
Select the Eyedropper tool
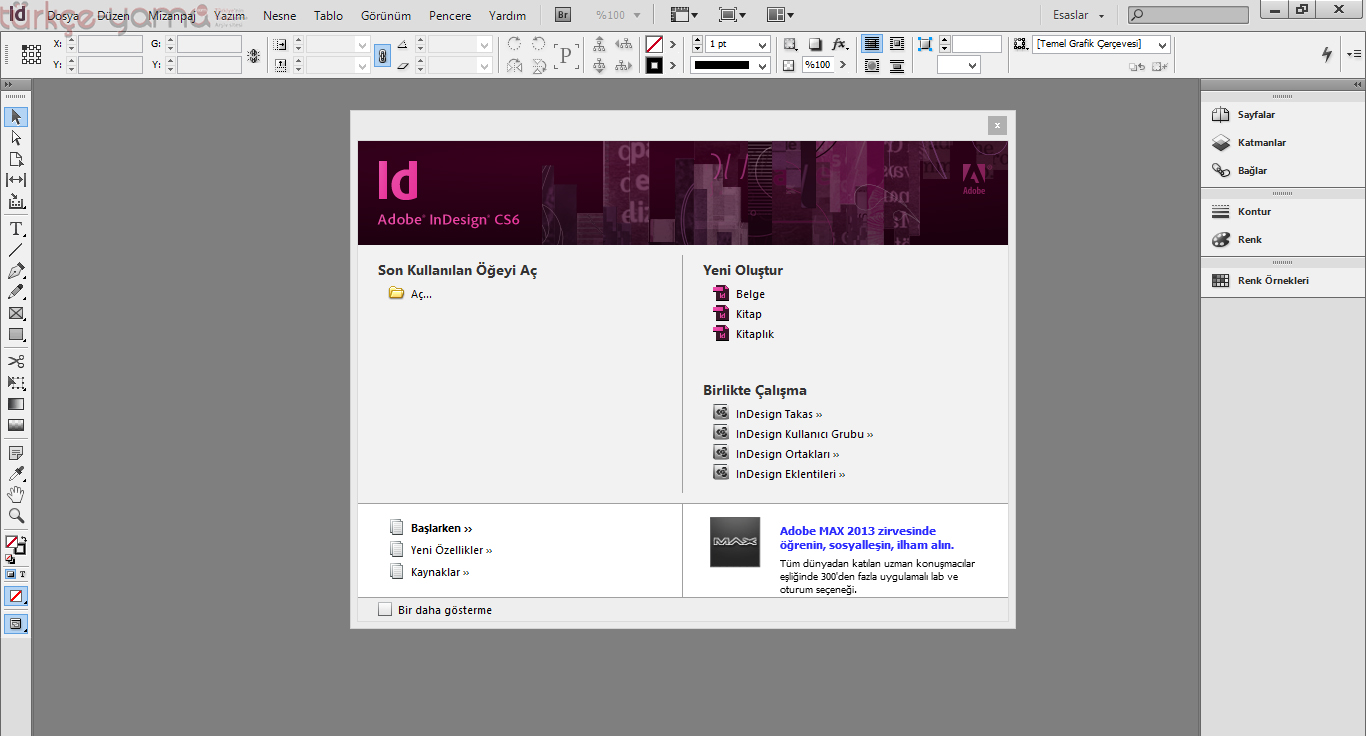coord(16,474)
